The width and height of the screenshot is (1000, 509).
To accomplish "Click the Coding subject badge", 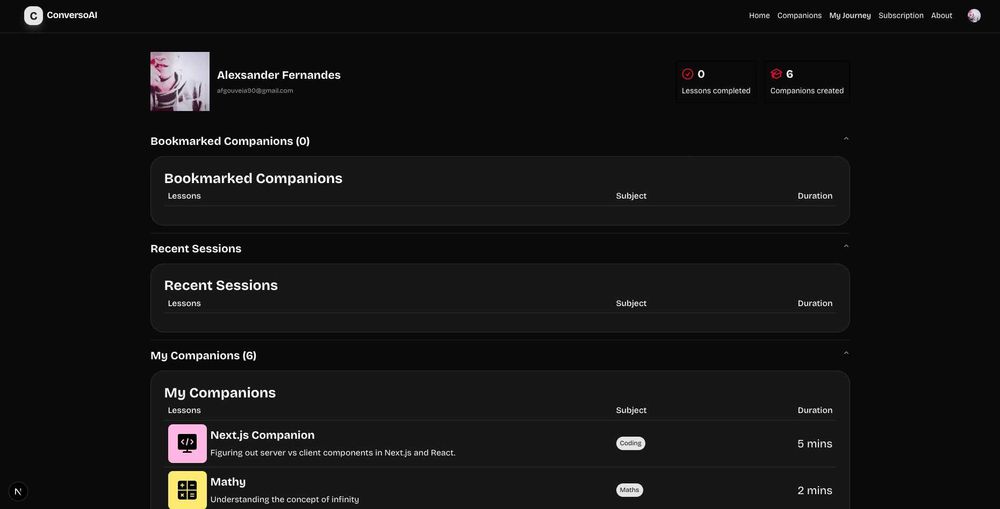I will coord(630,443).
